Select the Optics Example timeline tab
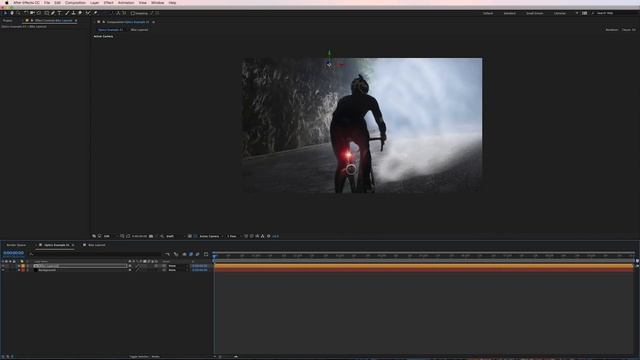This screenshot has height=360, width=640. point(57,245)
